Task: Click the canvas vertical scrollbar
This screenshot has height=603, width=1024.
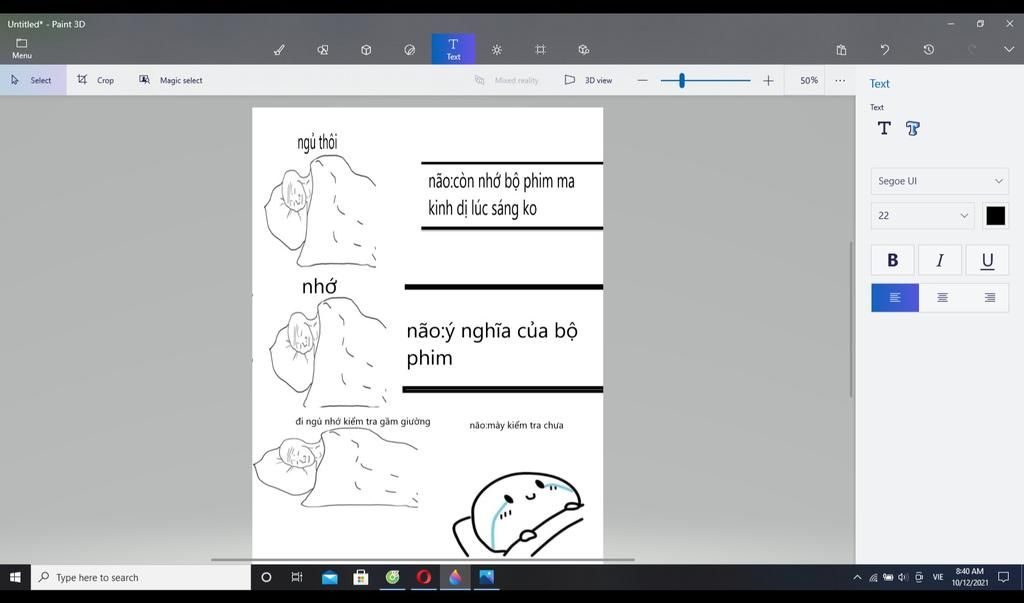Action: tap(851, 319)
